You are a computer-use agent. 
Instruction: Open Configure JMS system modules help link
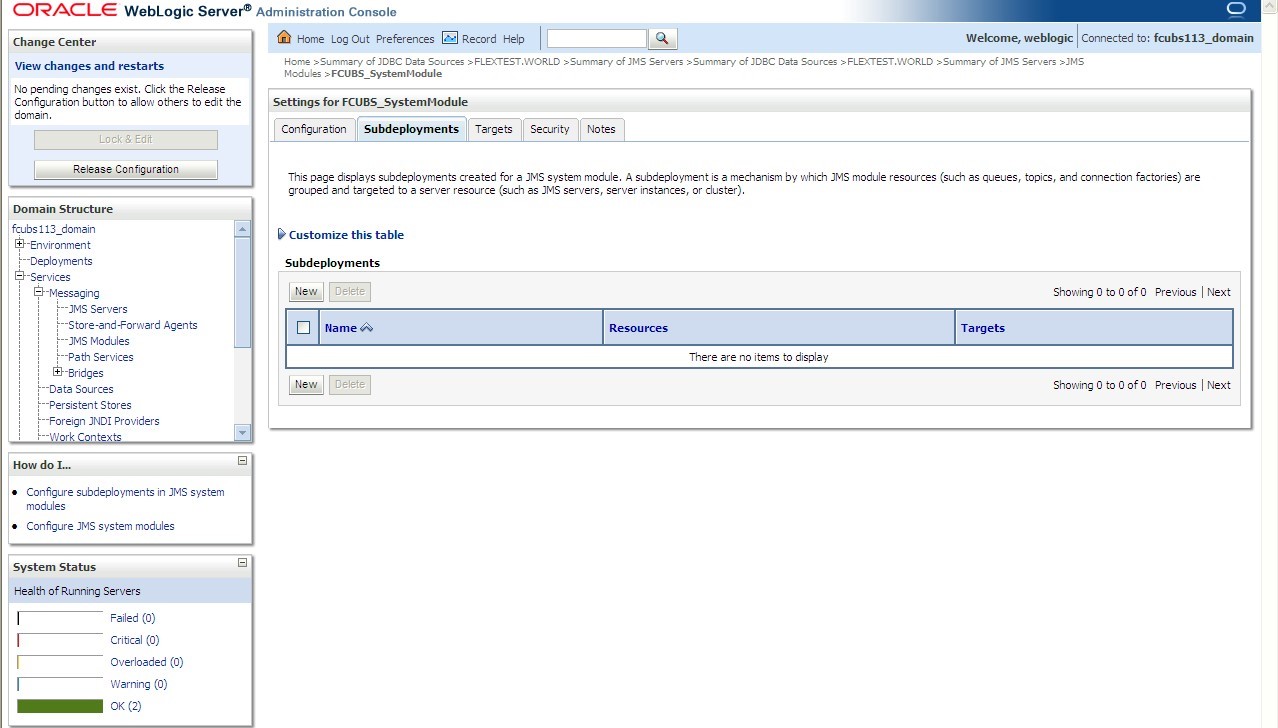click(x=100, y=526)
